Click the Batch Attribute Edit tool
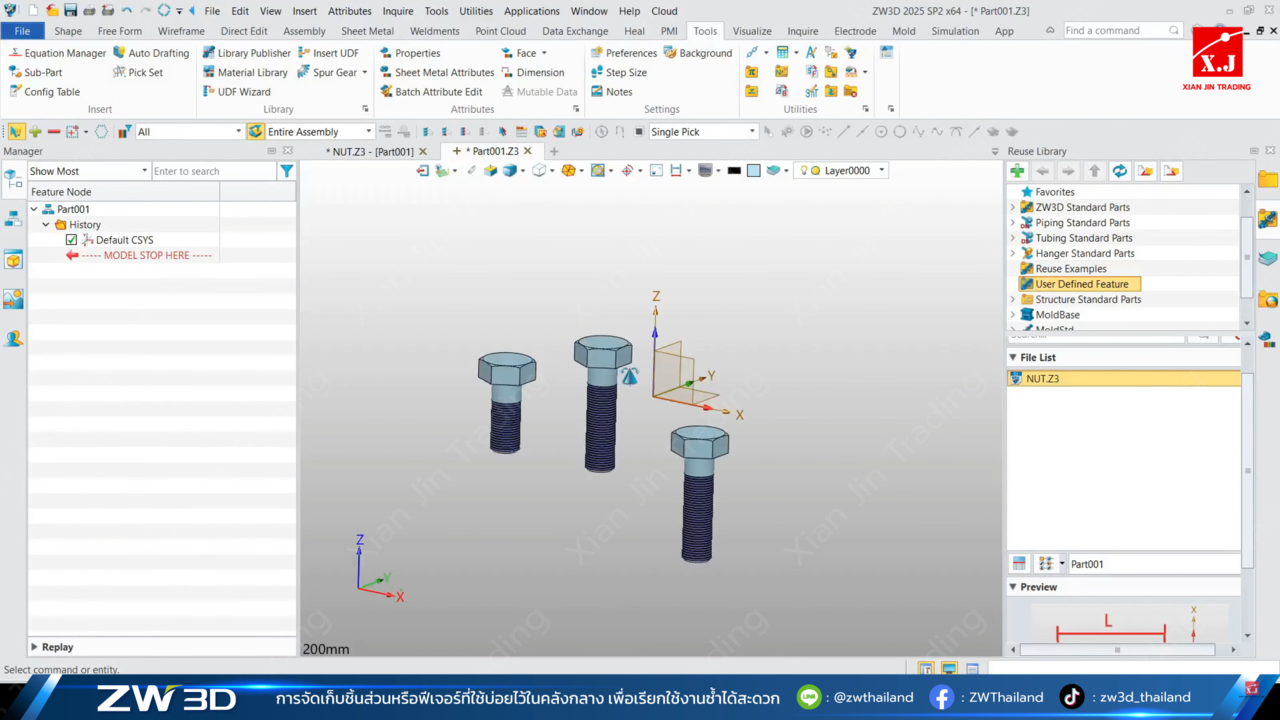1280x720 pixels. [430, 92]
